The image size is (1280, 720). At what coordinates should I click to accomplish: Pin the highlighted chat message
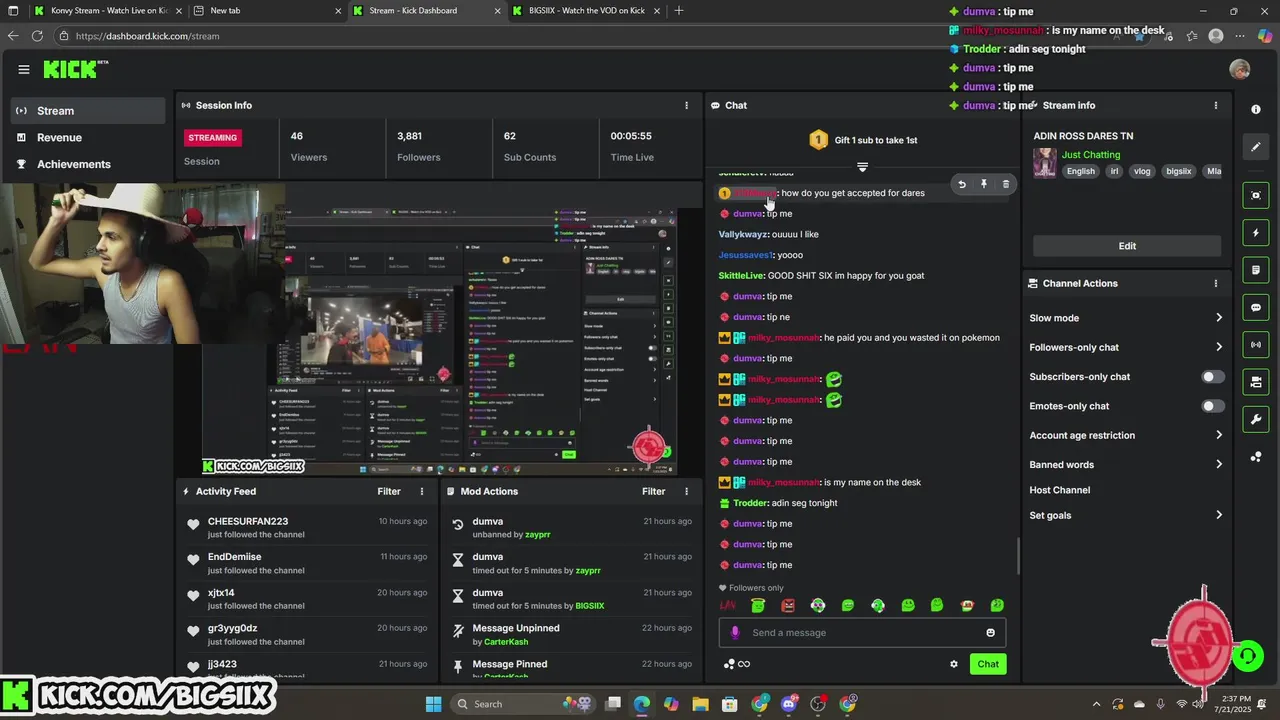click(984, 184)
